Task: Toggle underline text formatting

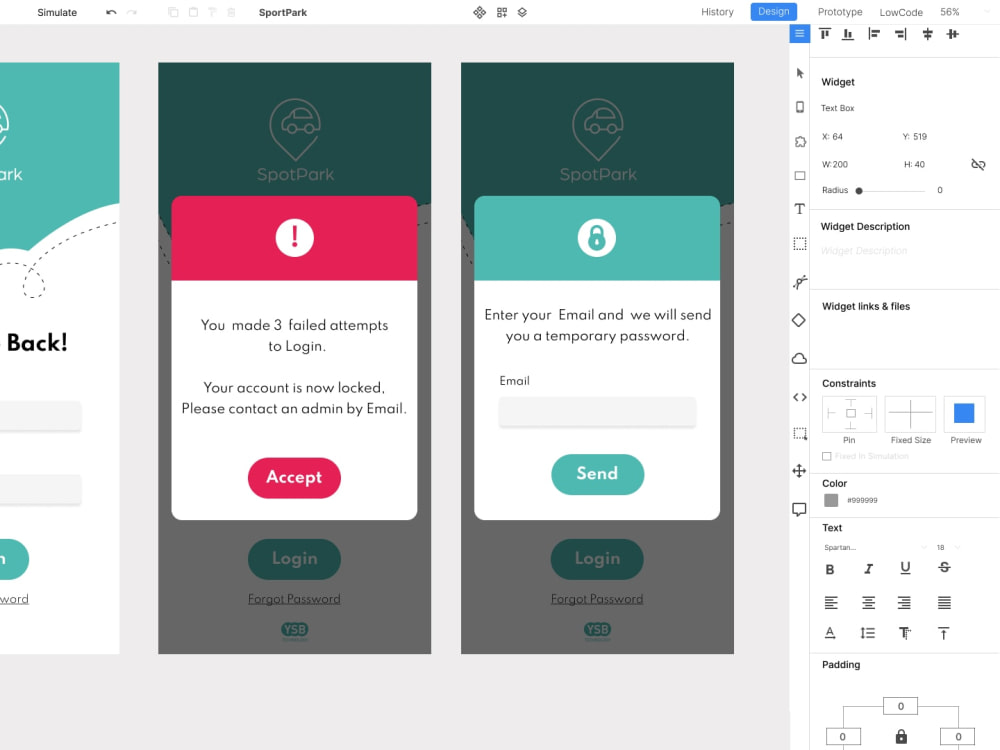Action: (905, 568)
